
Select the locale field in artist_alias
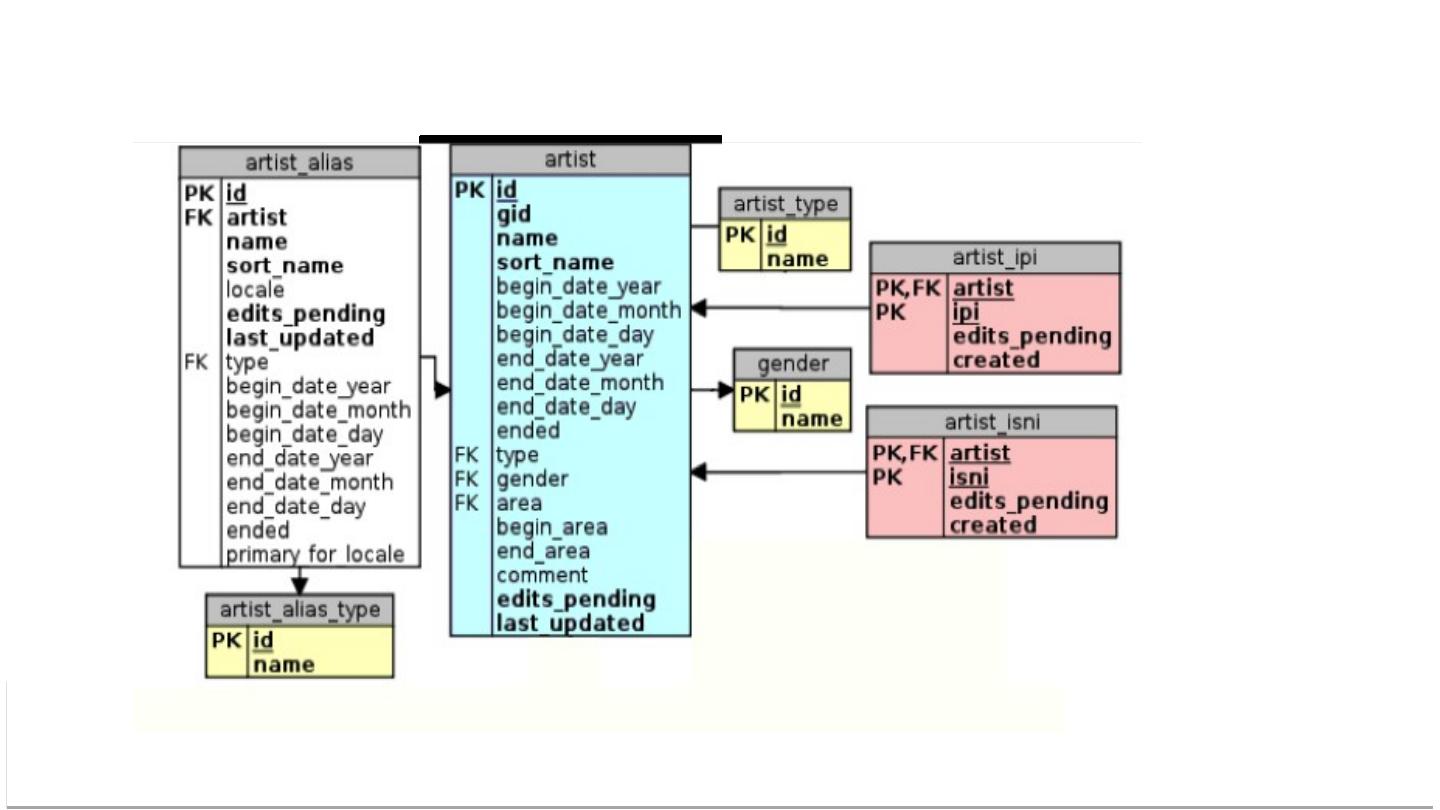pyautogui.click(x=255, y=289)
